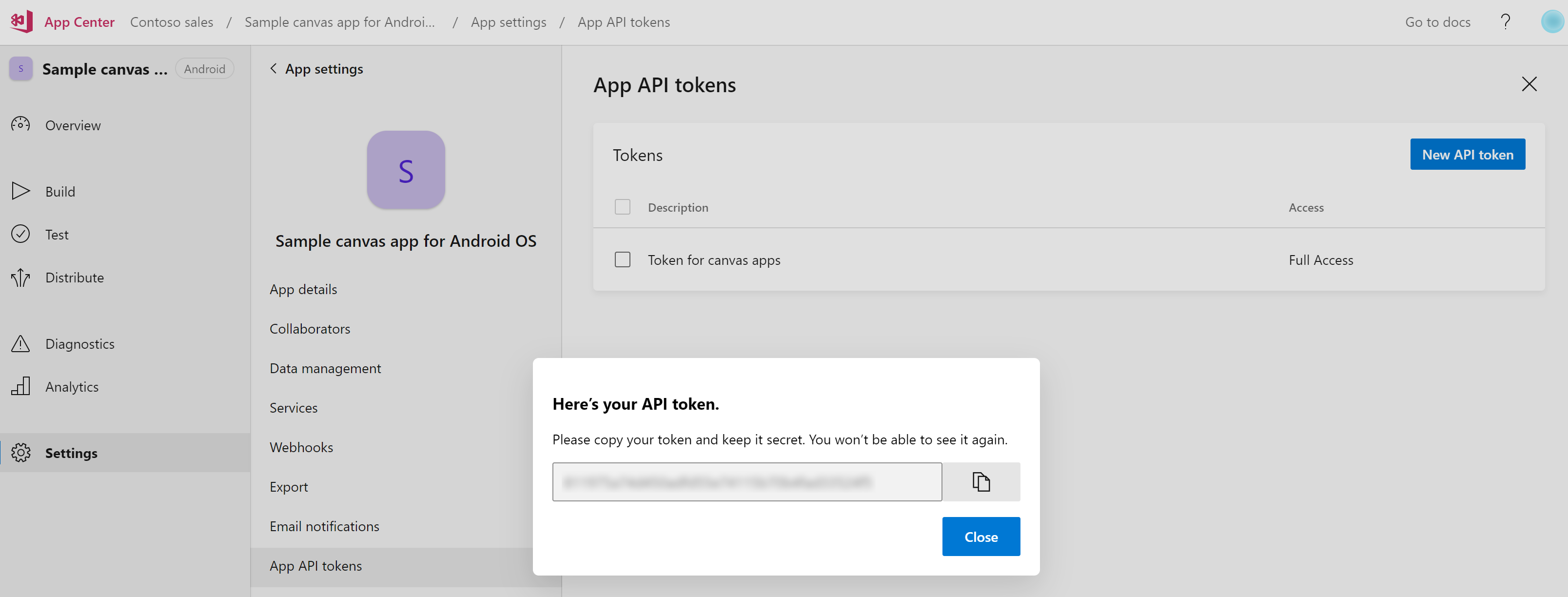Toggle the Description header checkbox
Screen dimensions: 1568x597
pyautogui.click(x=623, y=207)
